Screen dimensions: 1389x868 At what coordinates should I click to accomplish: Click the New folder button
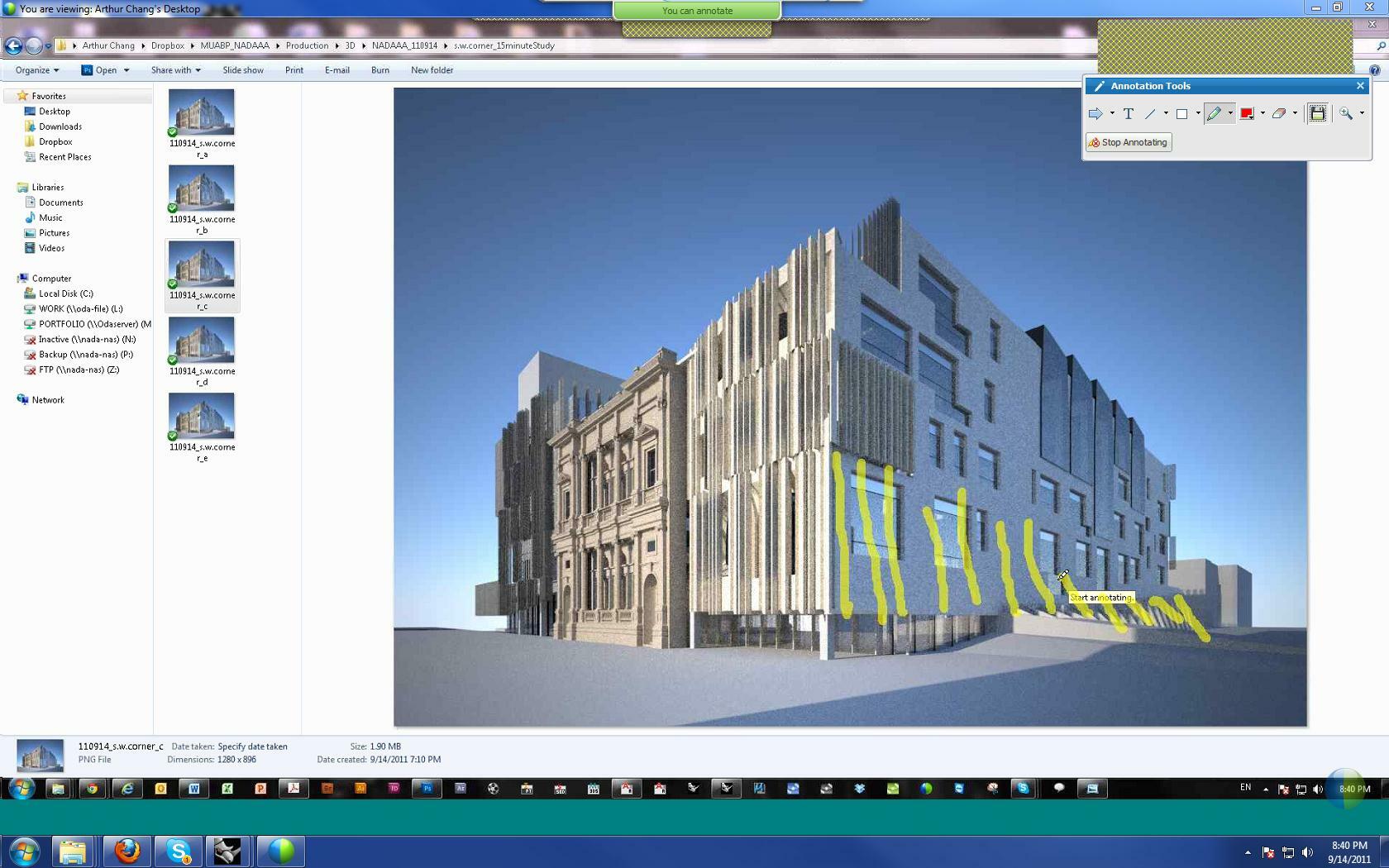(432, 70)
